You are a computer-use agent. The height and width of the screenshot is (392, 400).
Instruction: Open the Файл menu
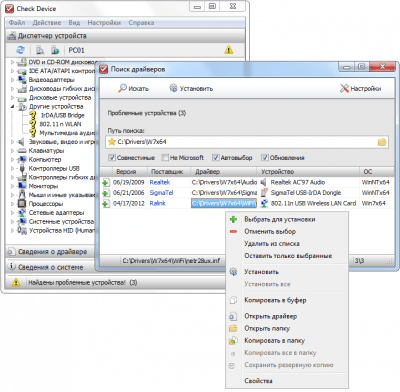click(17, 23)
